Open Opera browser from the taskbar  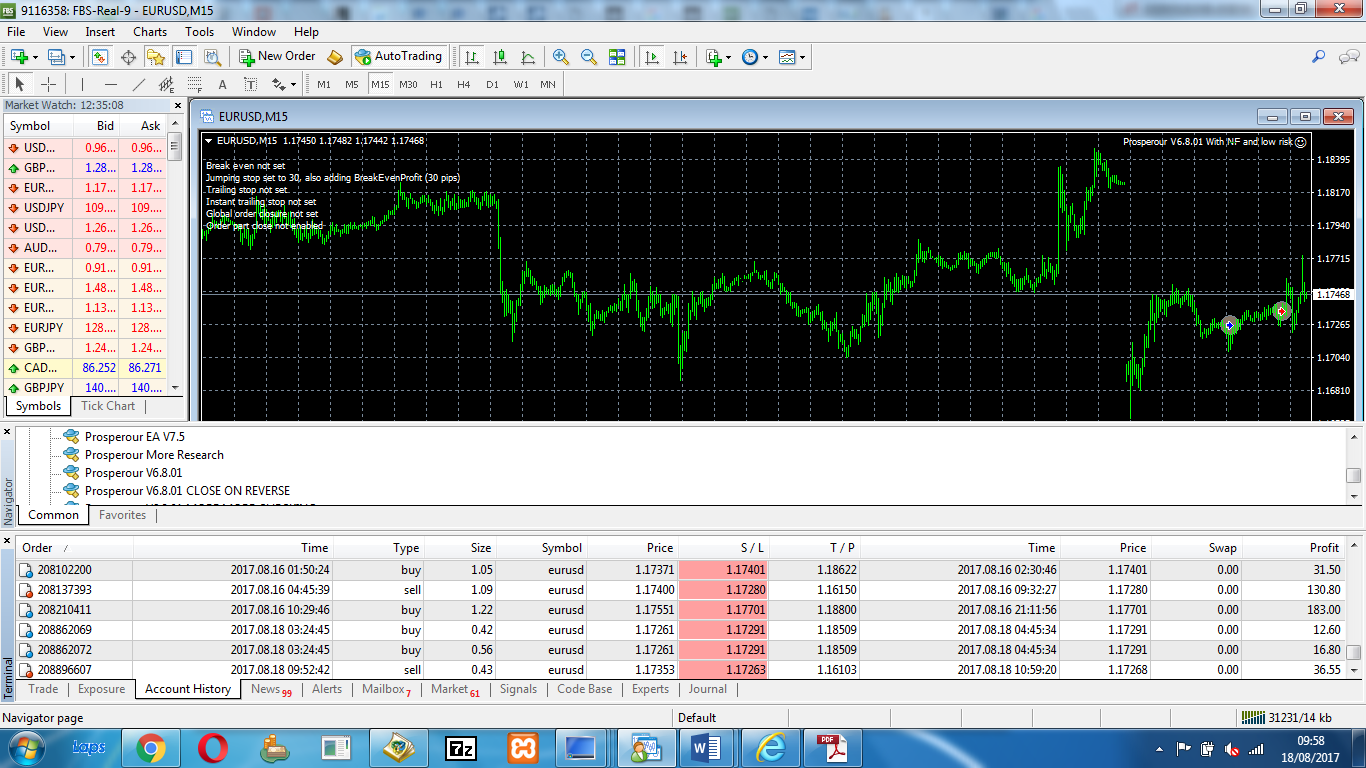(x=212, y=747)
